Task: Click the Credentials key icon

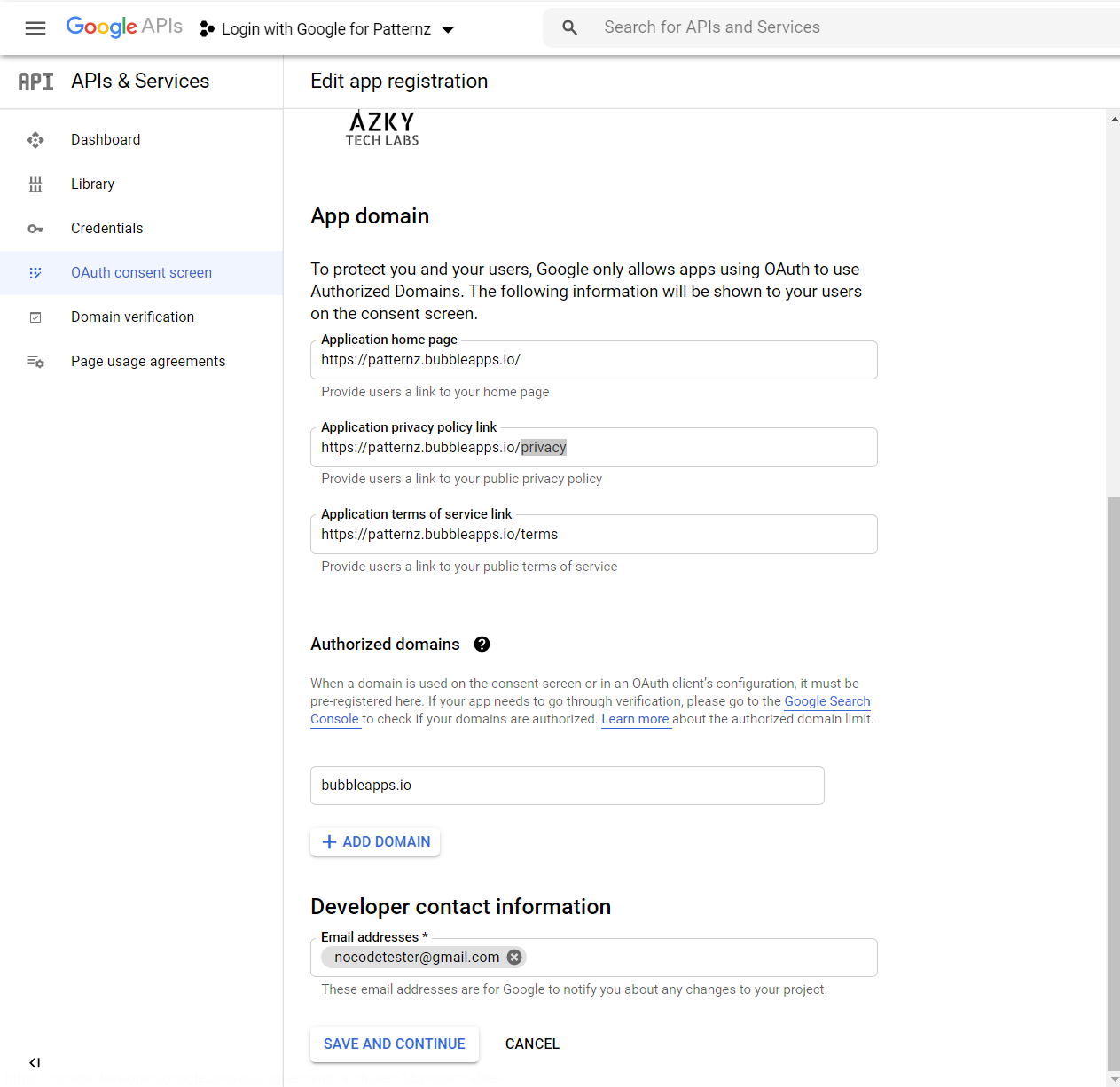Action: coord(35,229)
